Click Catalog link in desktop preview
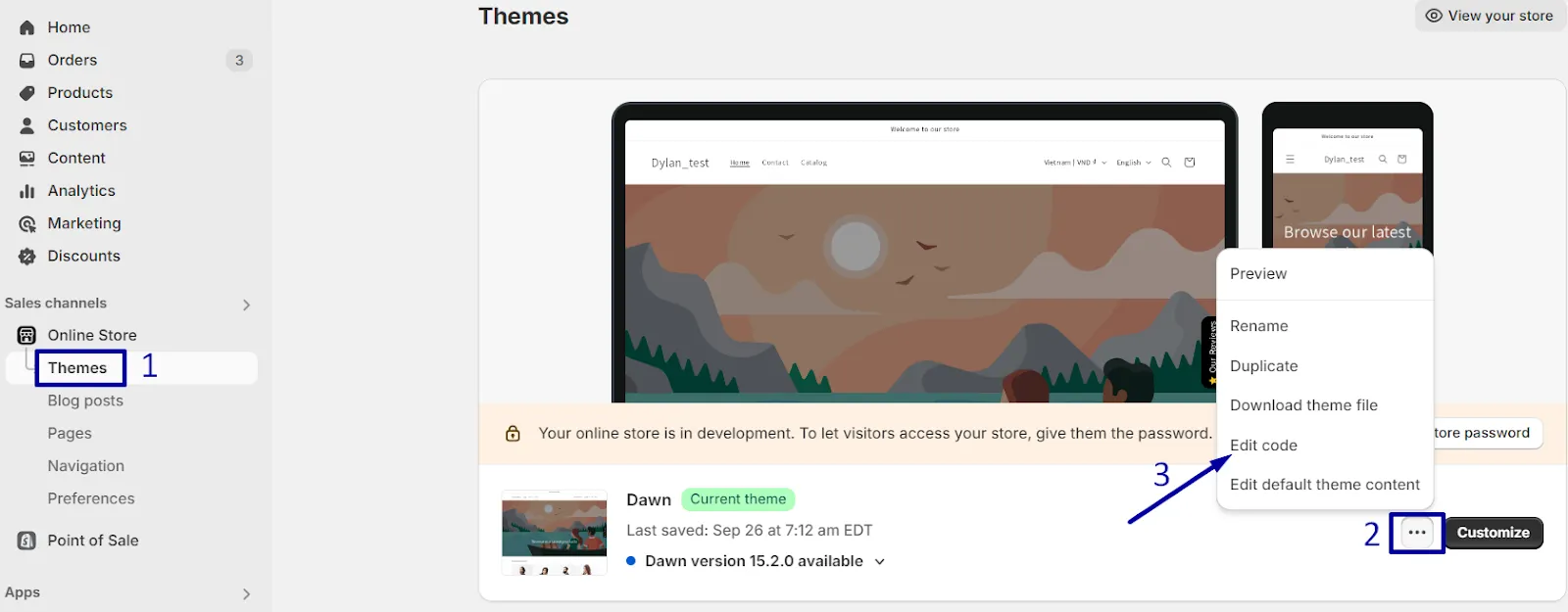The width and height of the screenshot is (1568, 612). click(813, 163)
